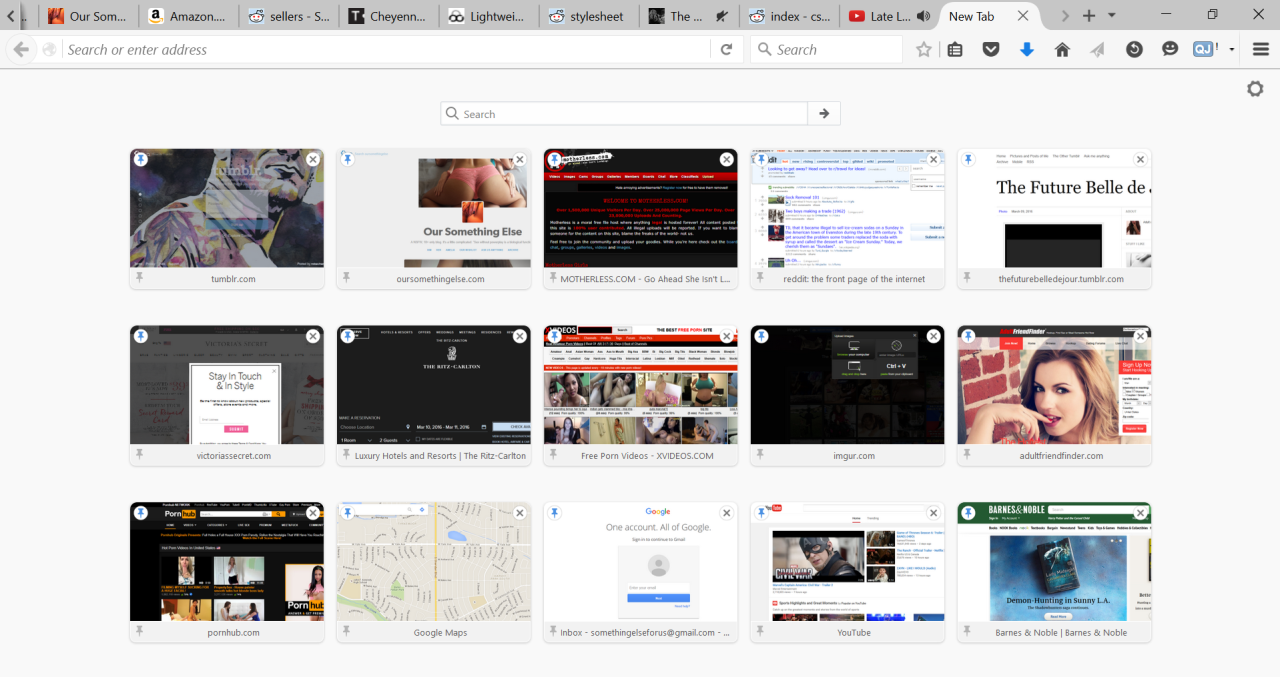Go back using the back arrow button
The height and width of the screenshot is (677, 1280).
[20, 49]
